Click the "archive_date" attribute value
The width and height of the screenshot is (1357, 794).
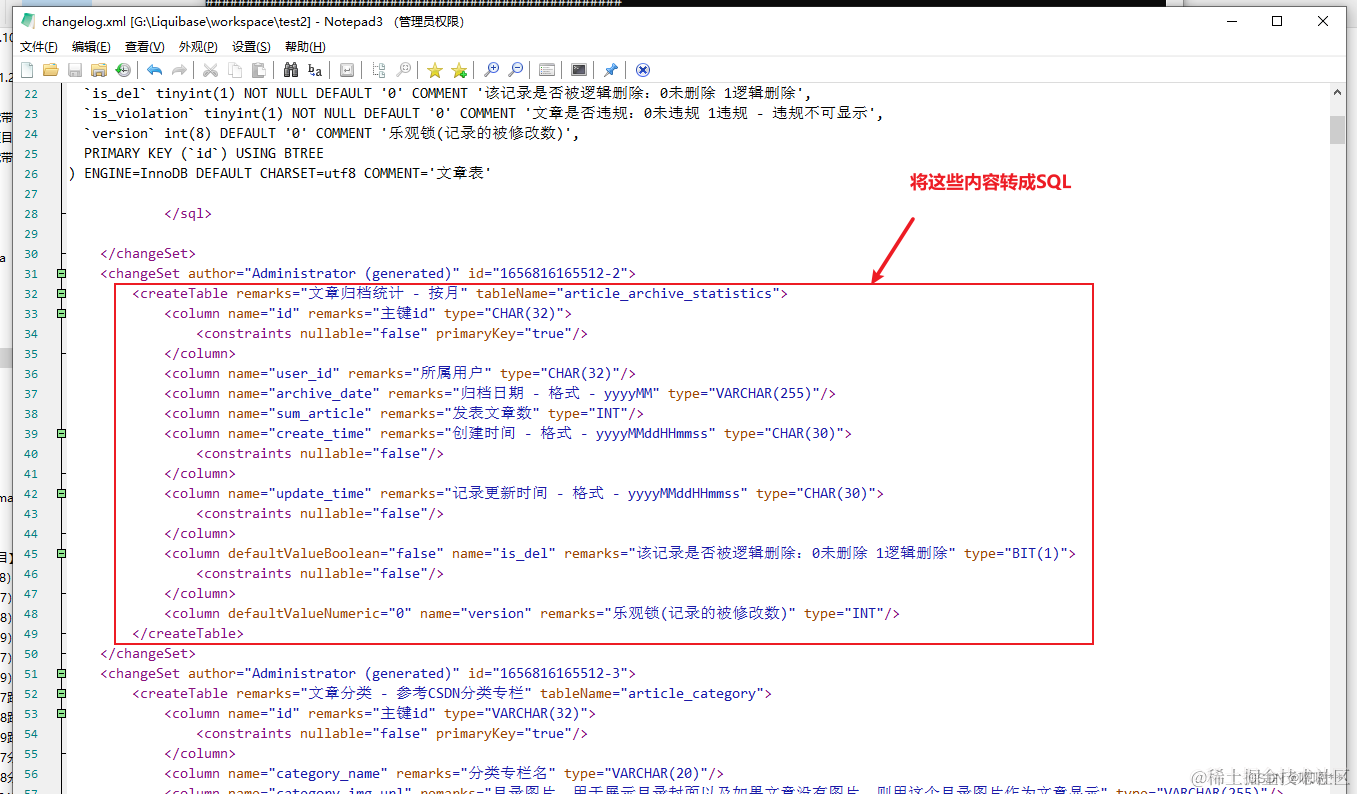[323, 393]
